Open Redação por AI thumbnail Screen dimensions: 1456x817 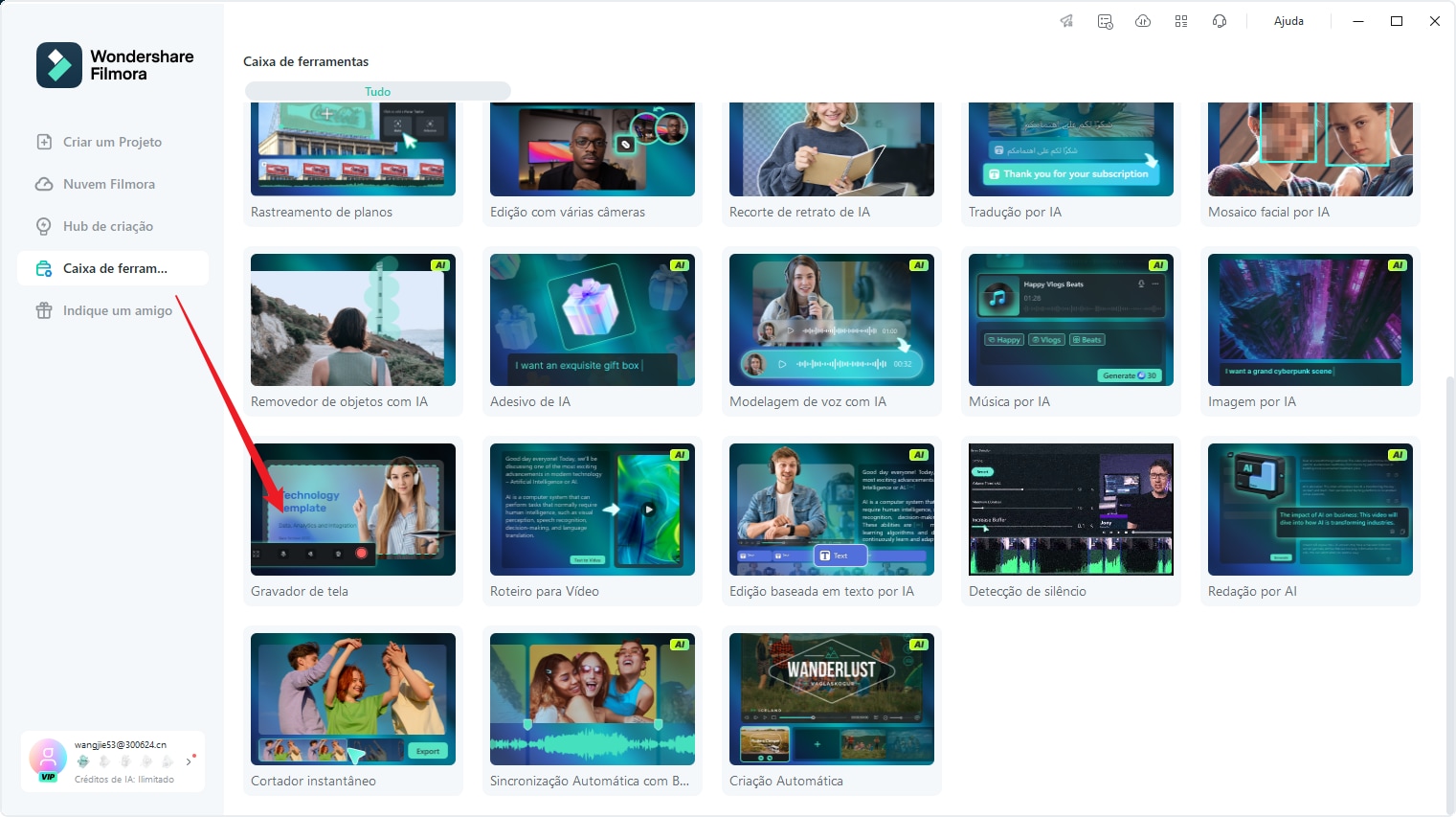pyautogui.click(x=1310, y=510)
